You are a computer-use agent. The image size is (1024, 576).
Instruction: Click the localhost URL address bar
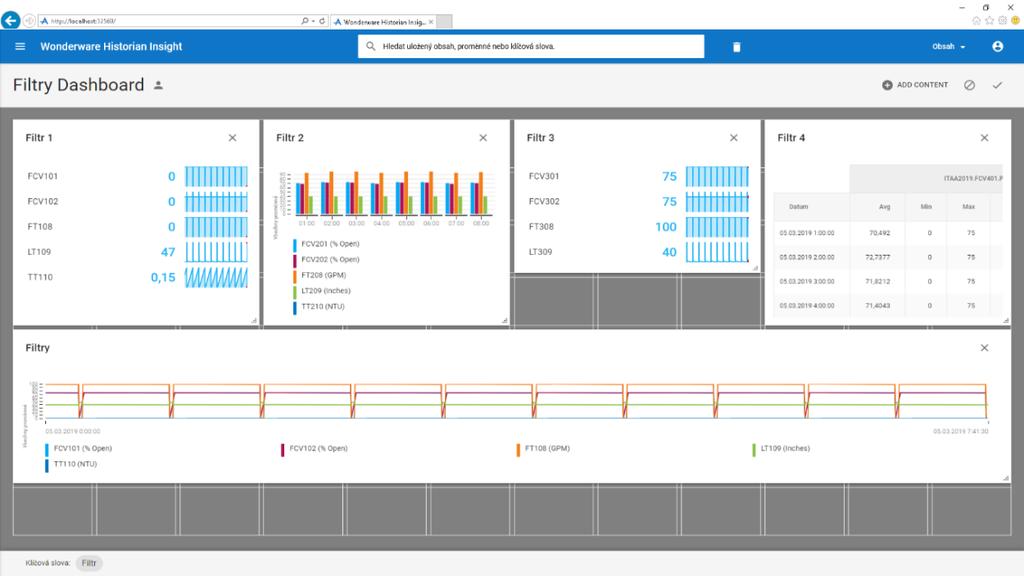[170, 21]
